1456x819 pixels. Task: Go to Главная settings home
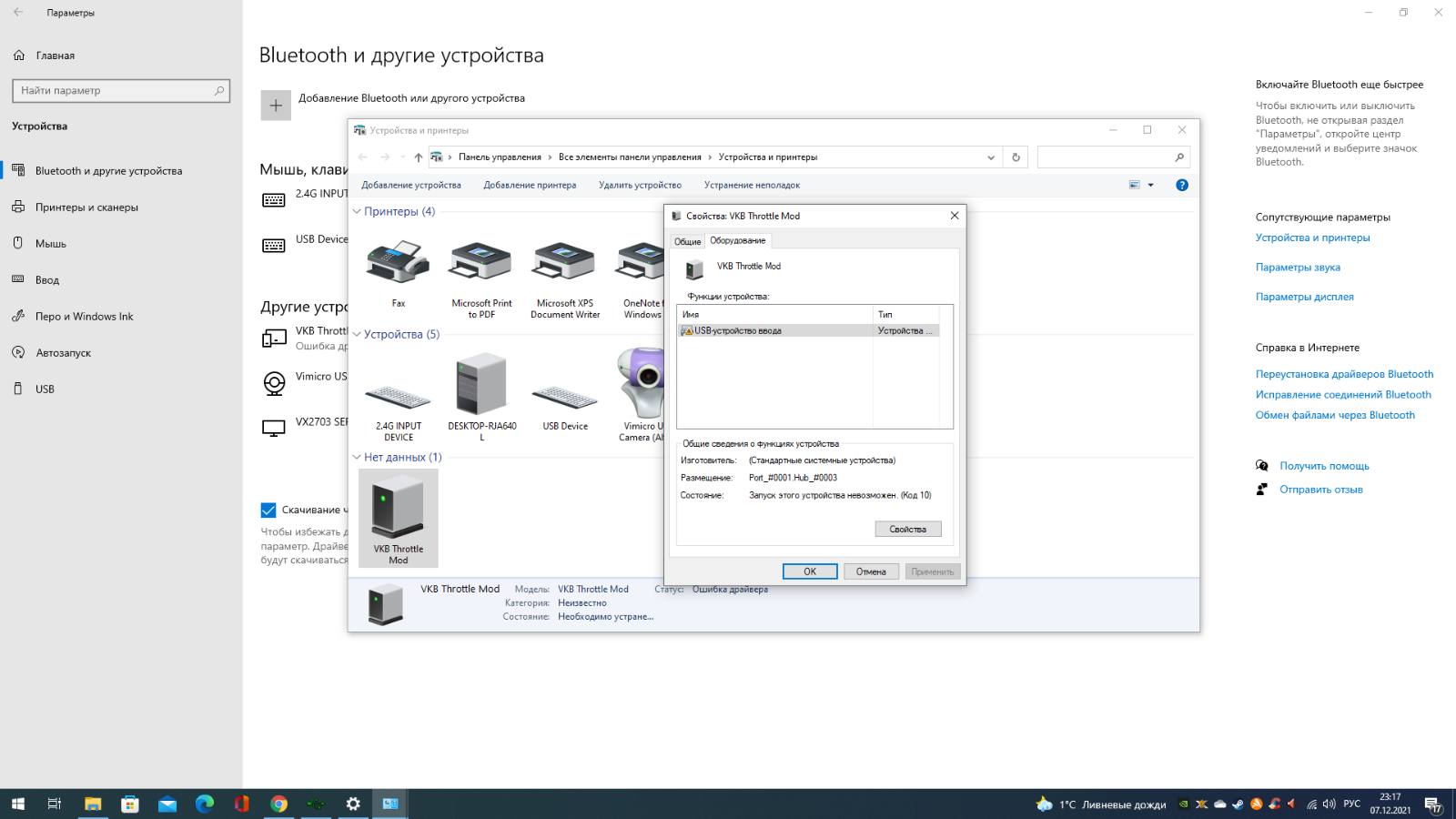click(x=55, y=56)
